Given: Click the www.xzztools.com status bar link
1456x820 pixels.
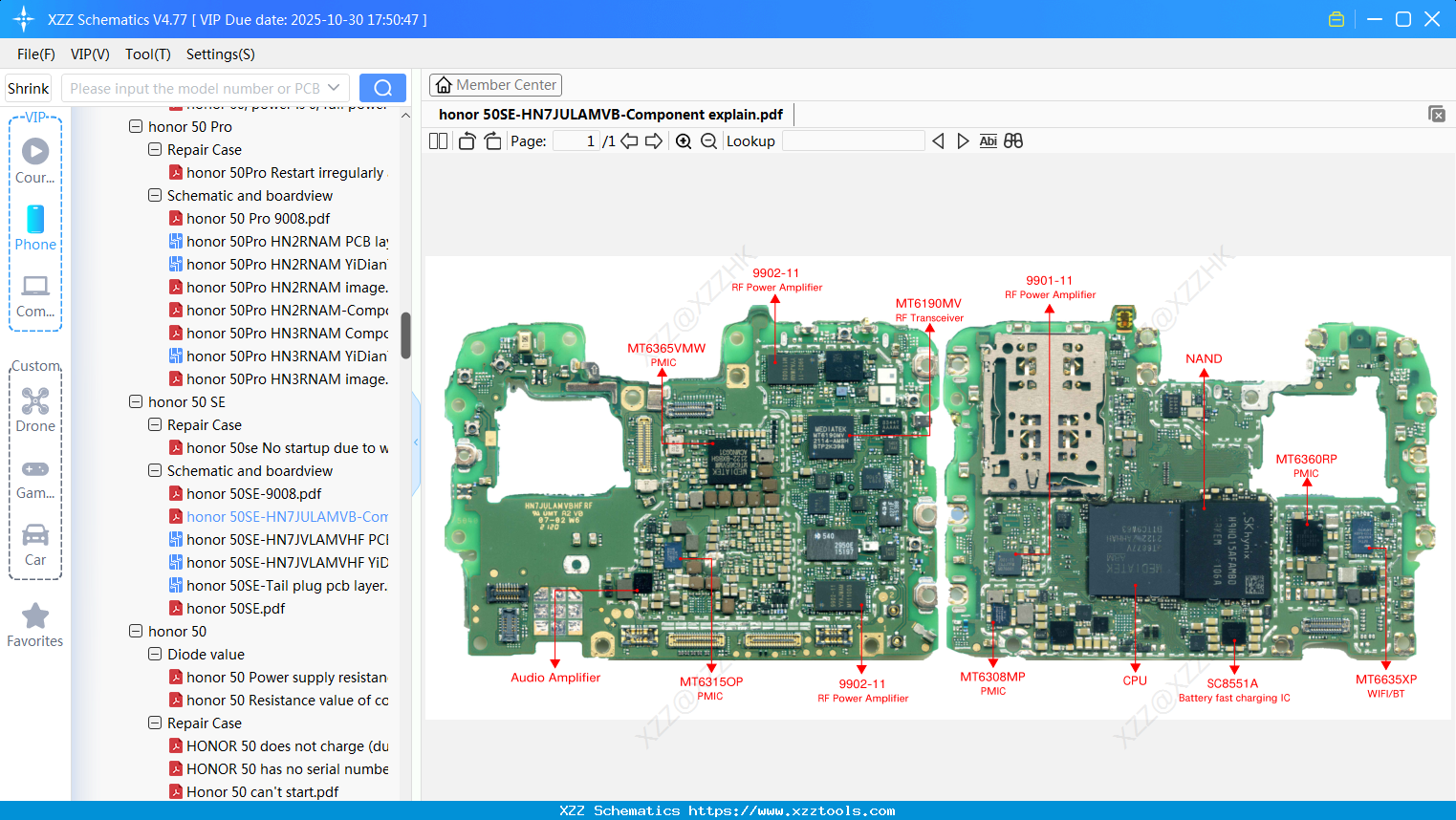Looking at the screenshot, I should pyautogui.click(x=792, y=810).
